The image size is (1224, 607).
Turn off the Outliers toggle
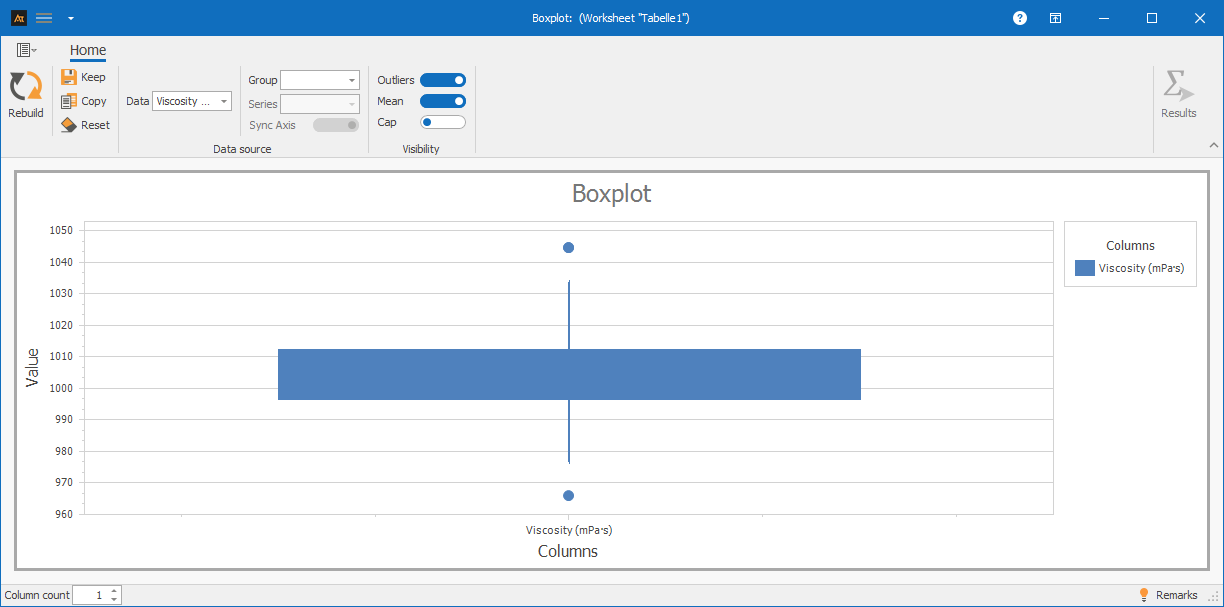tap(442, 80)
